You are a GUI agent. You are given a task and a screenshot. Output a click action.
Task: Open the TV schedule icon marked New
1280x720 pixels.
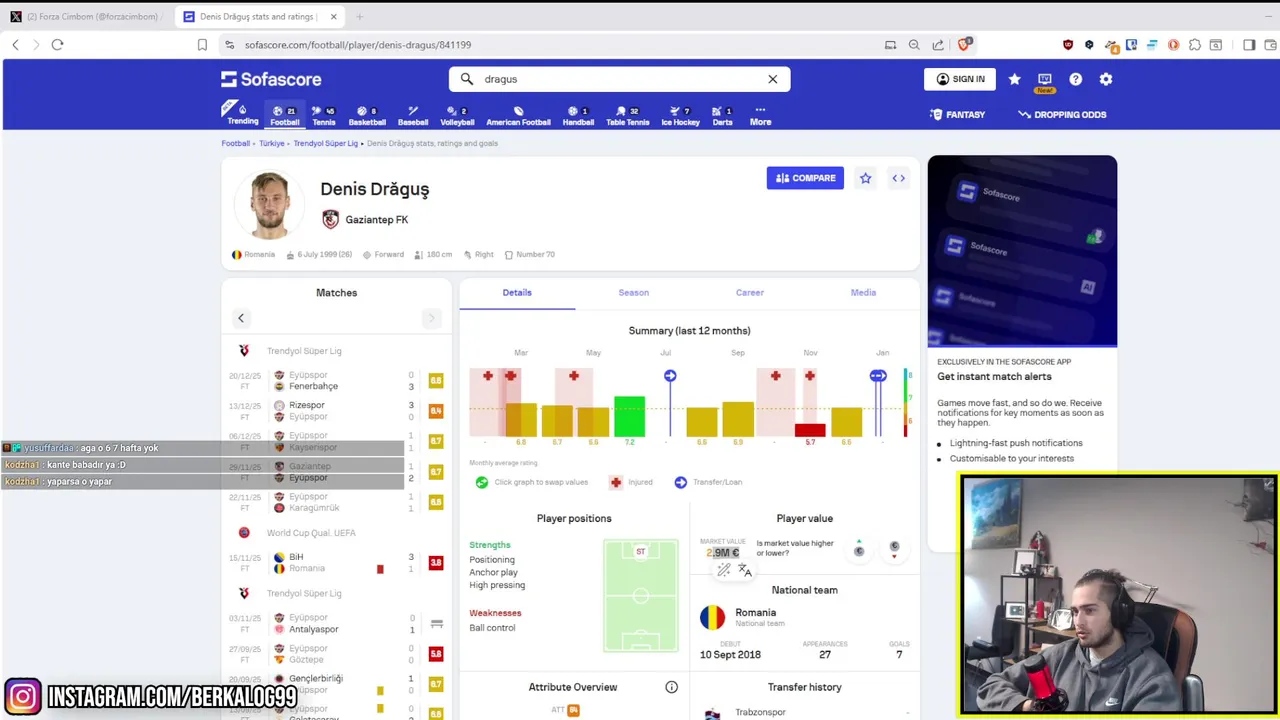[x=1045, y=81]
